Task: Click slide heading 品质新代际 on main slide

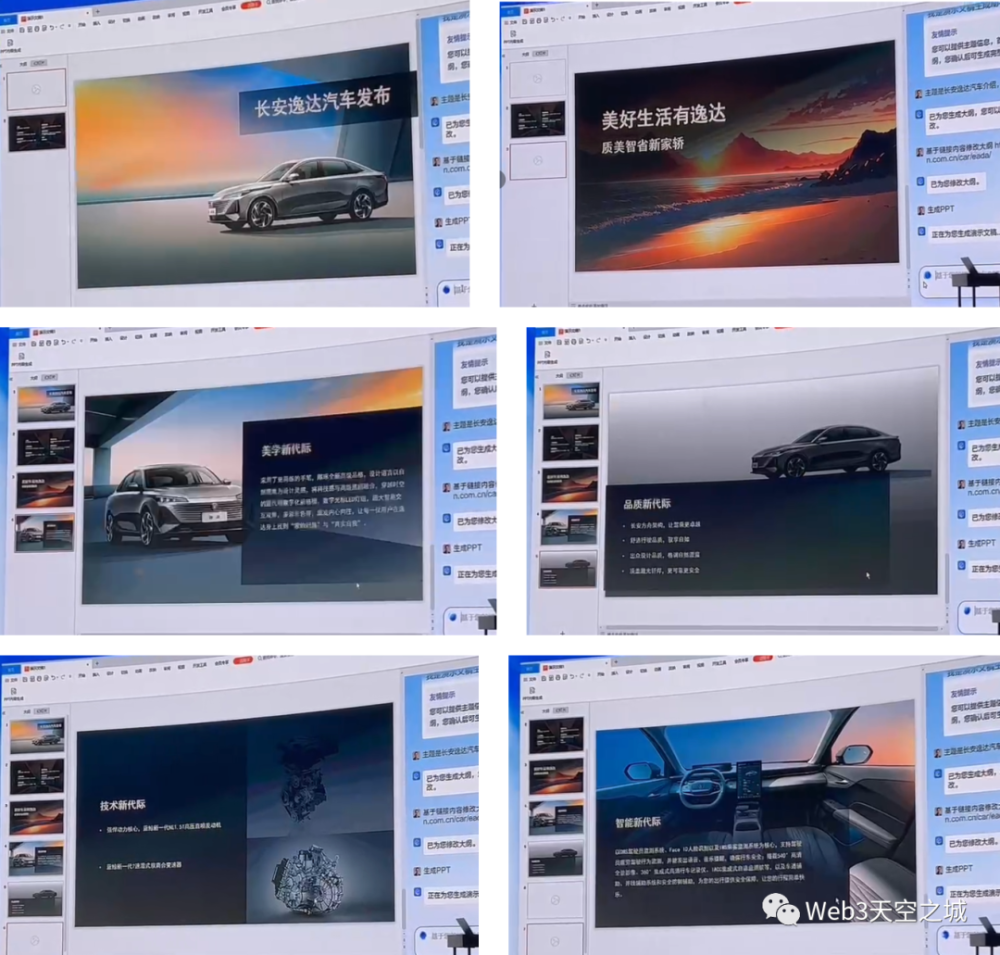Action: pos(647,504)
